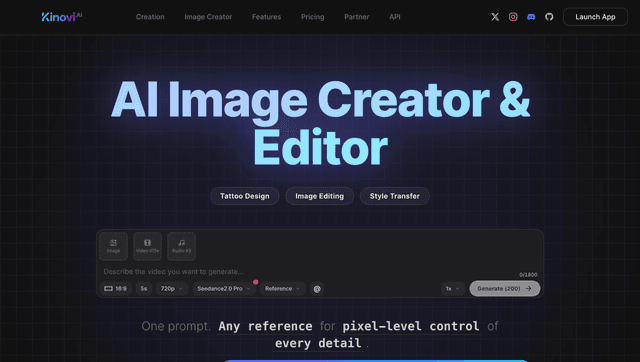Add an Image reference upload tile
Image resolution: width=640 pixels, height=362 pixels.
(113, 247)
